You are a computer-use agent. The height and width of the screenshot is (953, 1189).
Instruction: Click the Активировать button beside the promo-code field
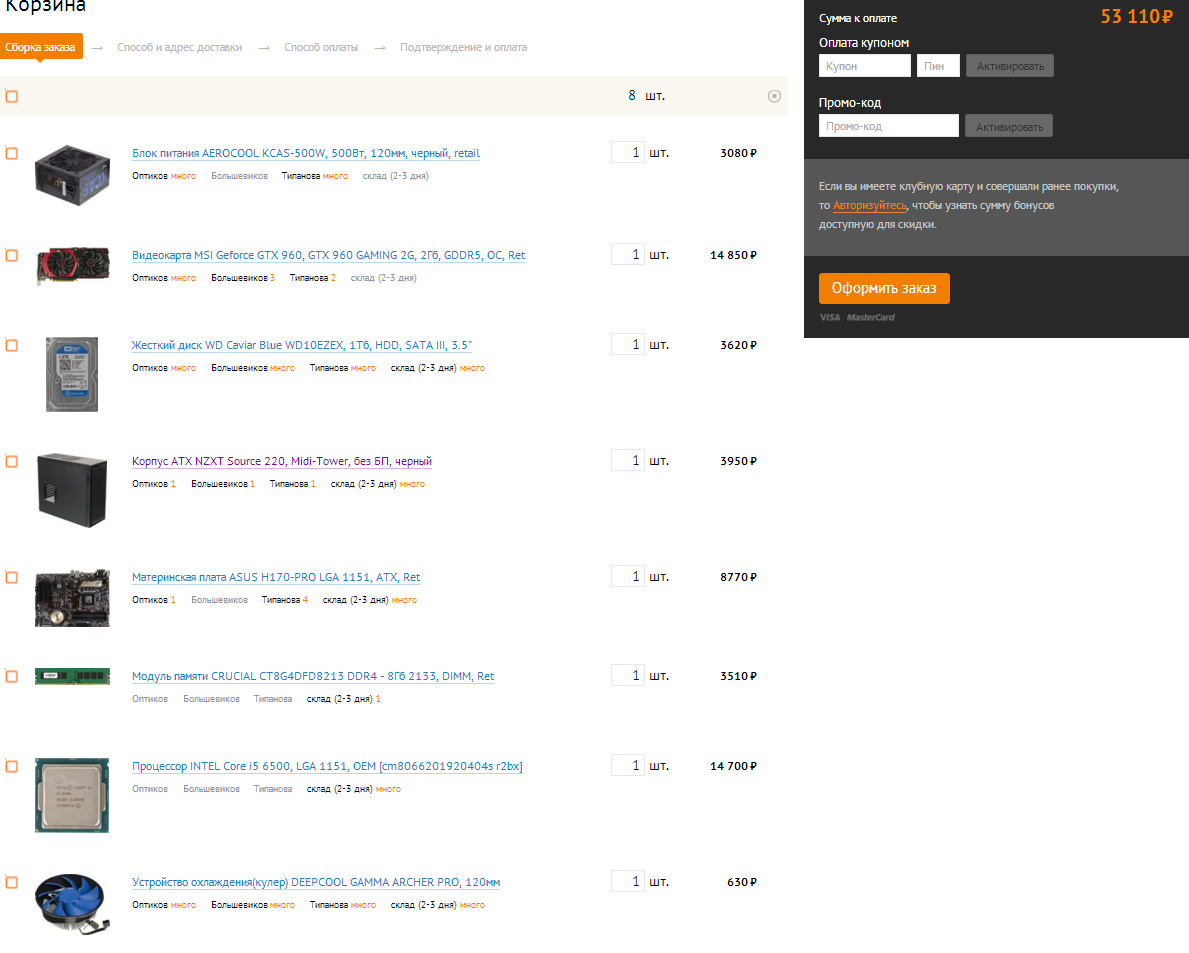[x=1009, y=127]
